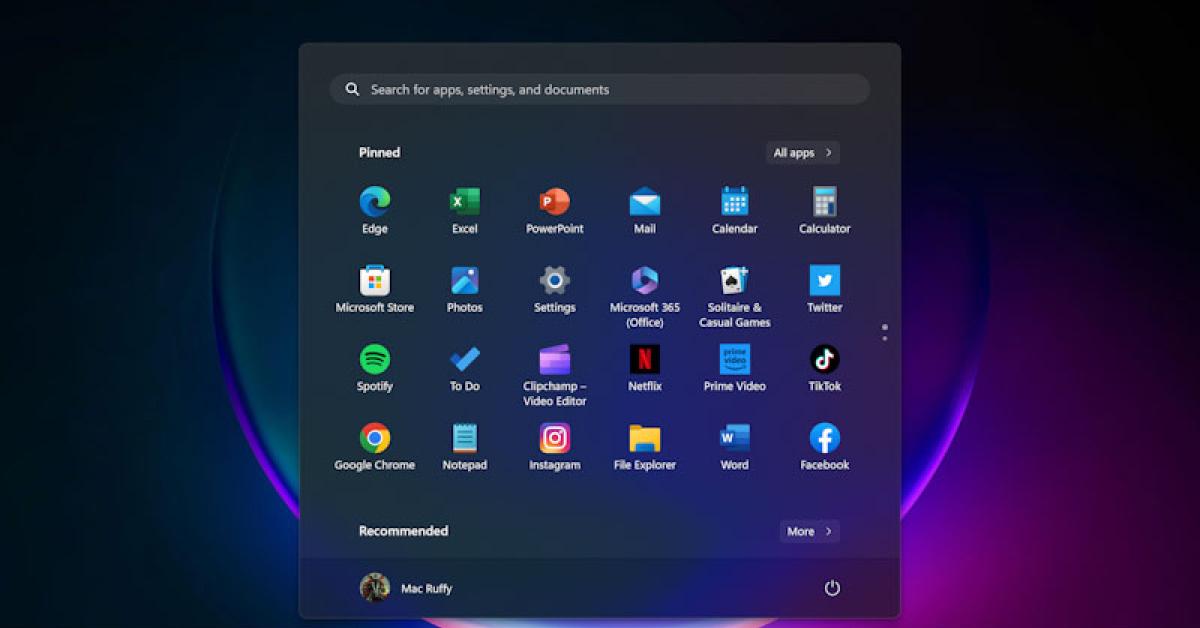Open Mac Ruffy user account menu
This screenshot has width=1200, height=628.
tap(407, 588)
